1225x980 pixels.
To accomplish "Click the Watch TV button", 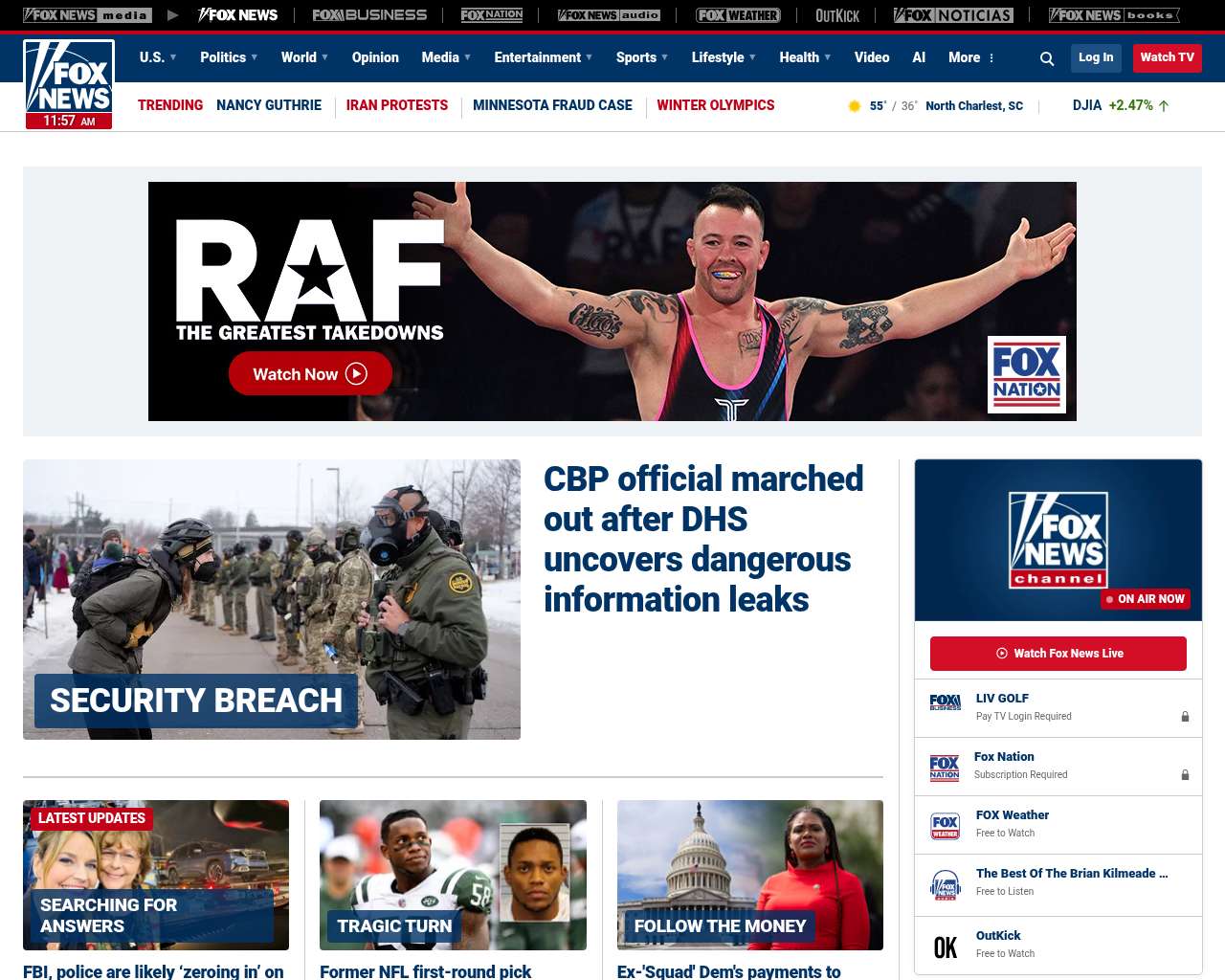I will pos(1167,57).
